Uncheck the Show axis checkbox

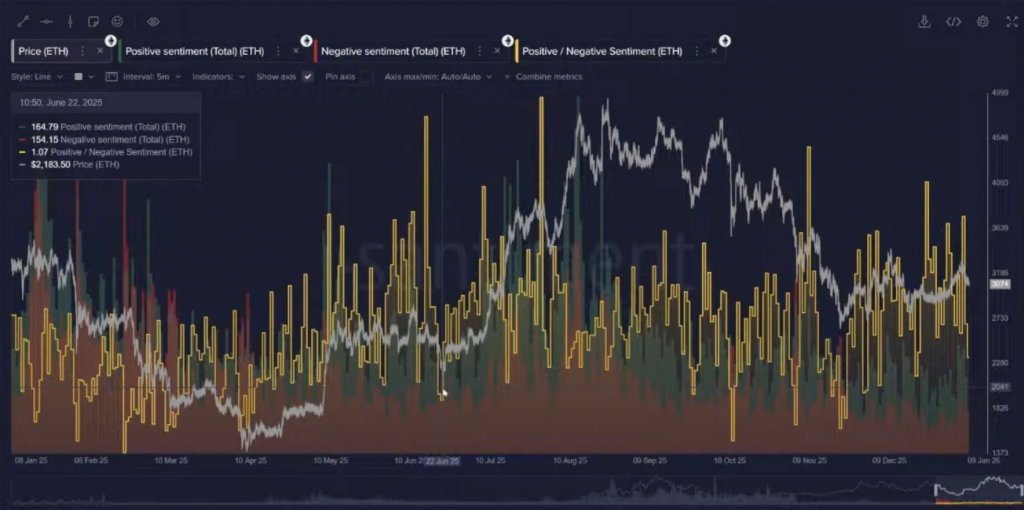click(308, 76)
